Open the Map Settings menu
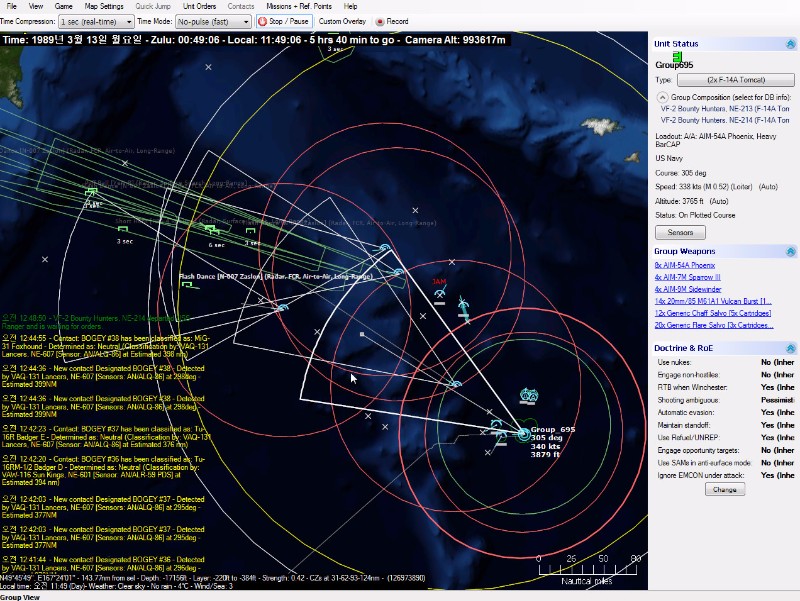 click(104, 6)
